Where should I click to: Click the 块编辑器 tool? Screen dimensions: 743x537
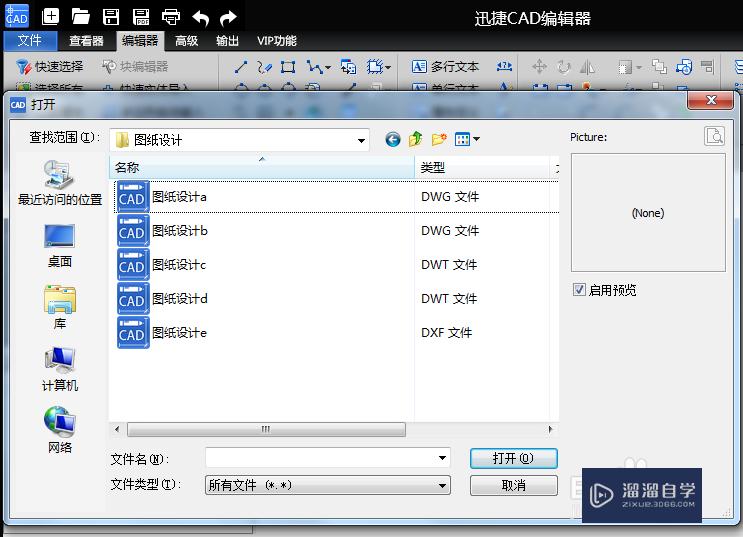click(x=136, y=67)
